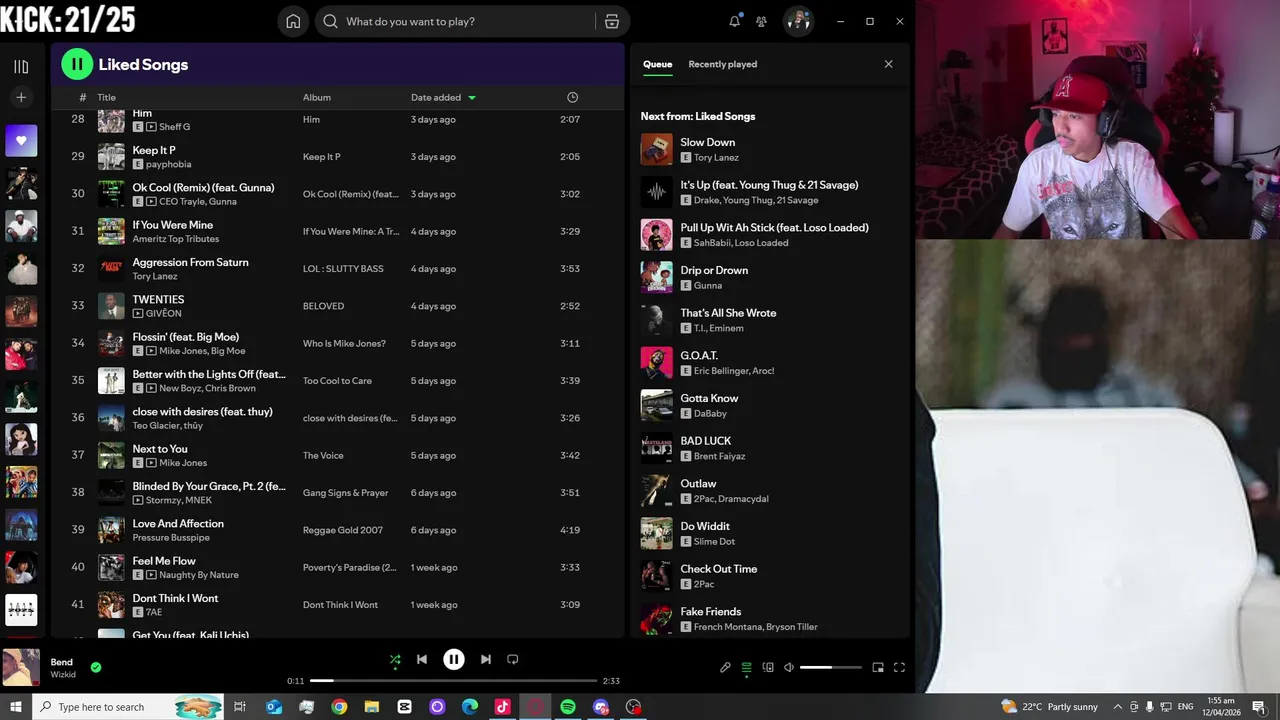The width and height of the screenshot is (1280, 720).
Task: Open Reggae Gold 2007 album link
Action: [x=343, y=530]
